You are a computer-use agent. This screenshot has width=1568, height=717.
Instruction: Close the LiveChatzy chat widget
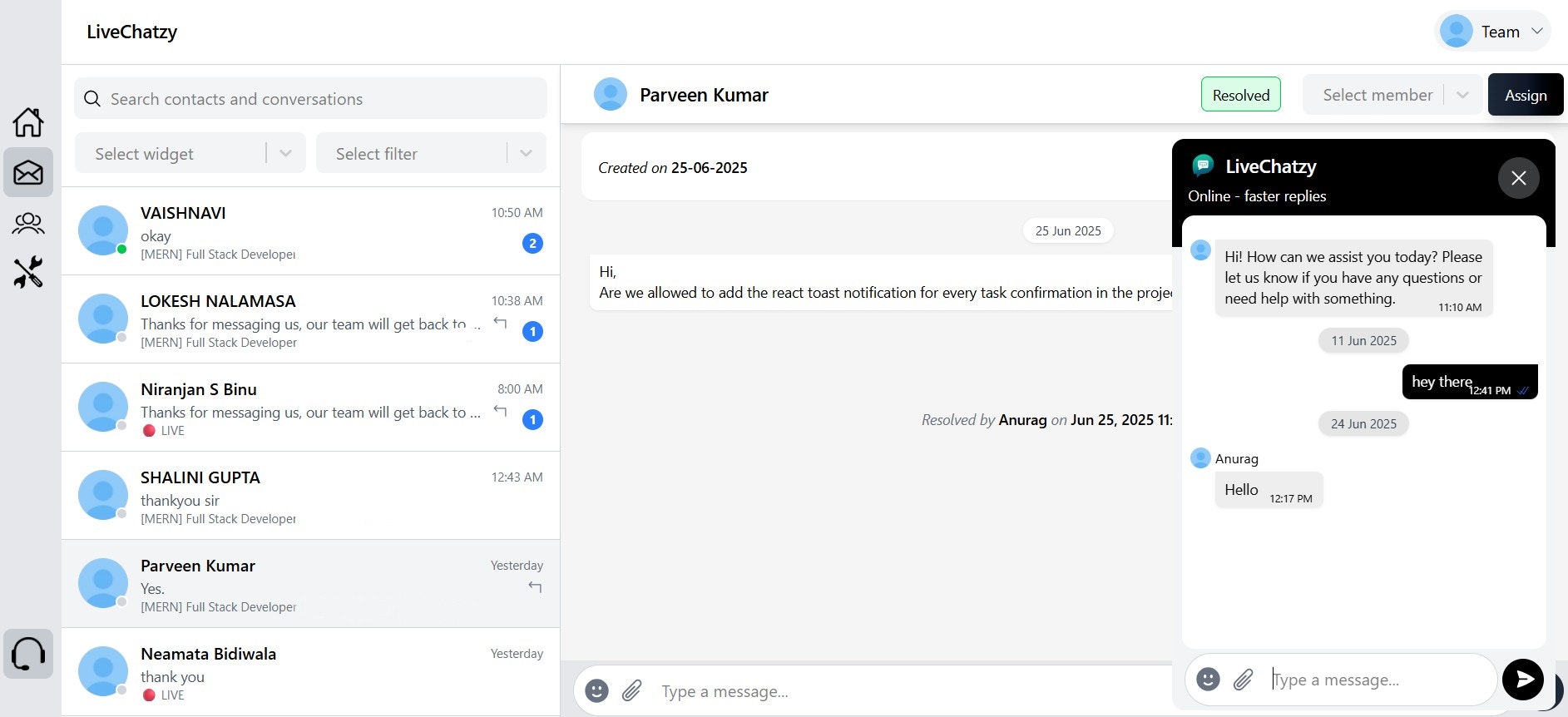1519,178
